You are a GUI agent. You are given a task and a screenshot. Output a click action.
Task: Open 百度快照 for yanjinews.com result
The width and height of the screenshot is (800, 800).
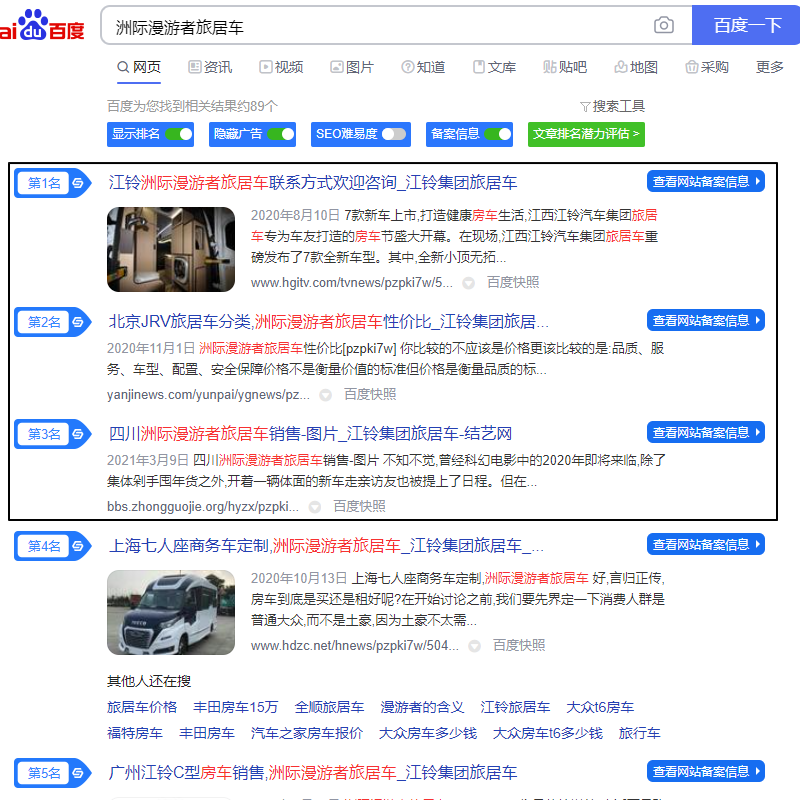point(370,394)
